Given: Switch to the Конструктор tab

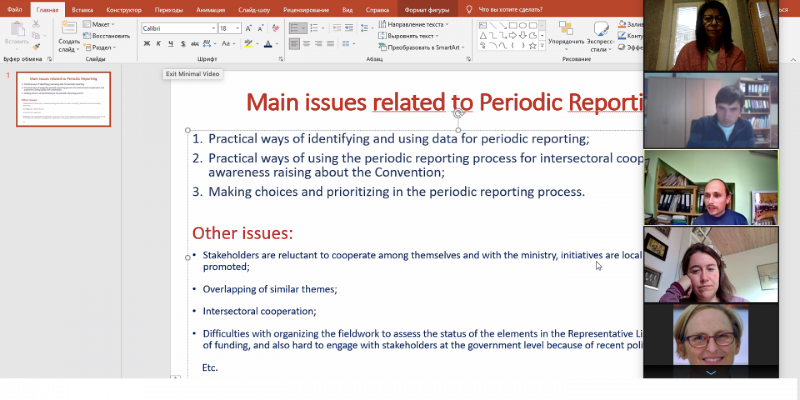Looking at the screenshot, I should pos(124,10).
